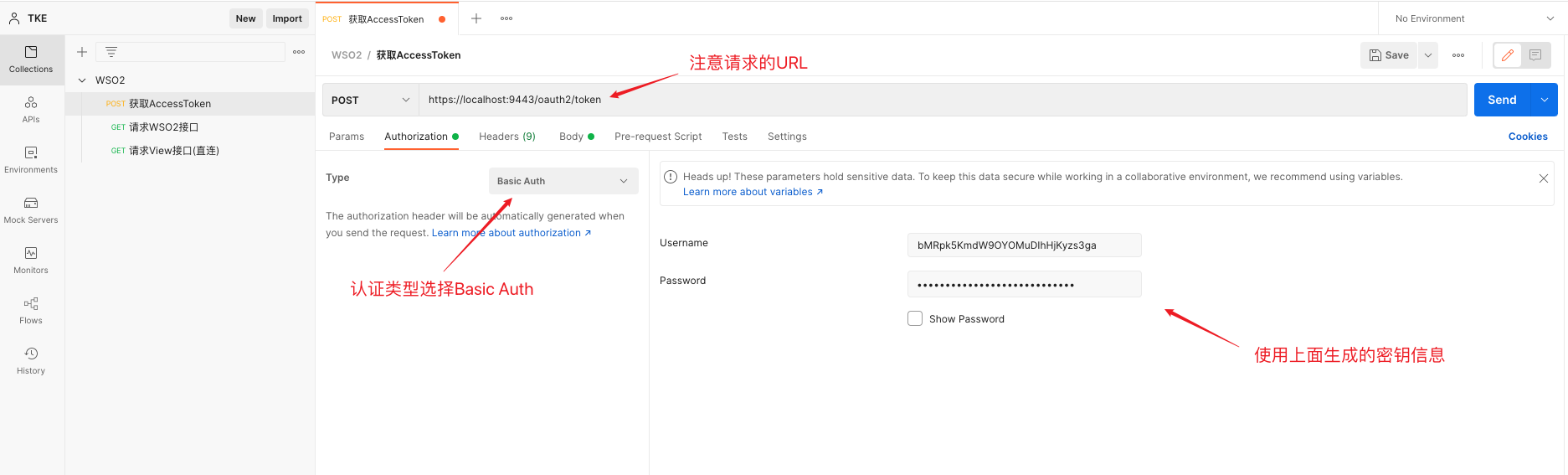This screenshot has width=1568, height=475.
Task: Switch to the Params tab
Action: pos(347,137)
